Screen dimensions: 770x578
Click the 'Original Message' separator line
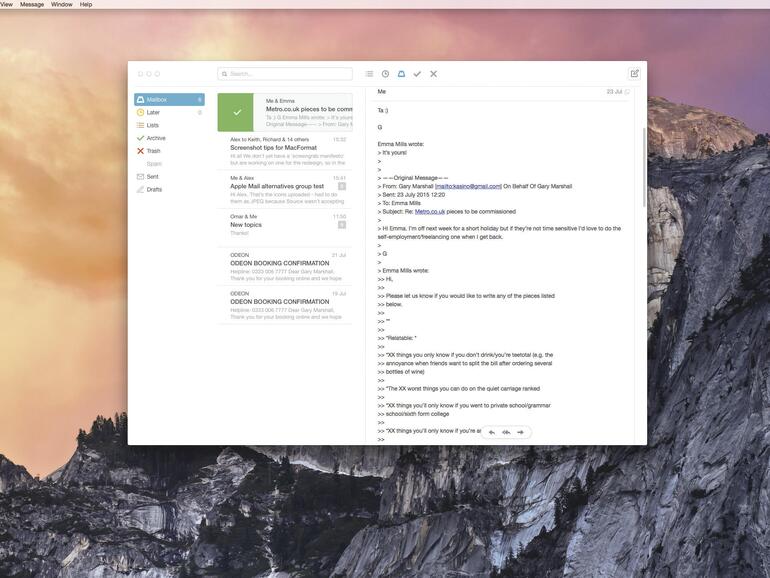click(x=413, y=178)
